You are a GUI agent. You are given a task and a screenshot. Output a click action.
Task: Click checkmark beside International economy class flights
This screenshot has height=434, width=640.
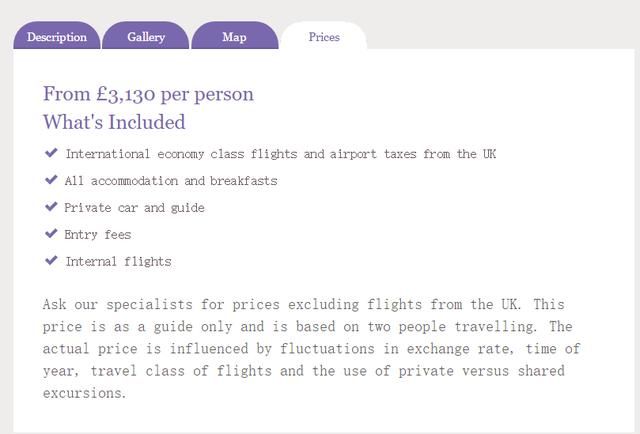(51, 153)
